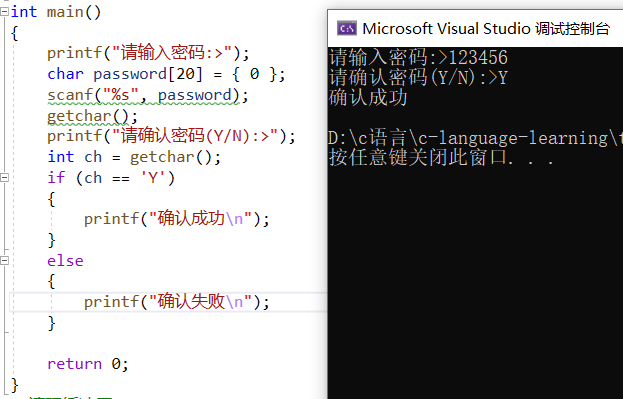Image resolution: width=623 pixels, height=399 pixels.
Task: Click the int ch = getchar(); line
Action: [x=134, y=157]
